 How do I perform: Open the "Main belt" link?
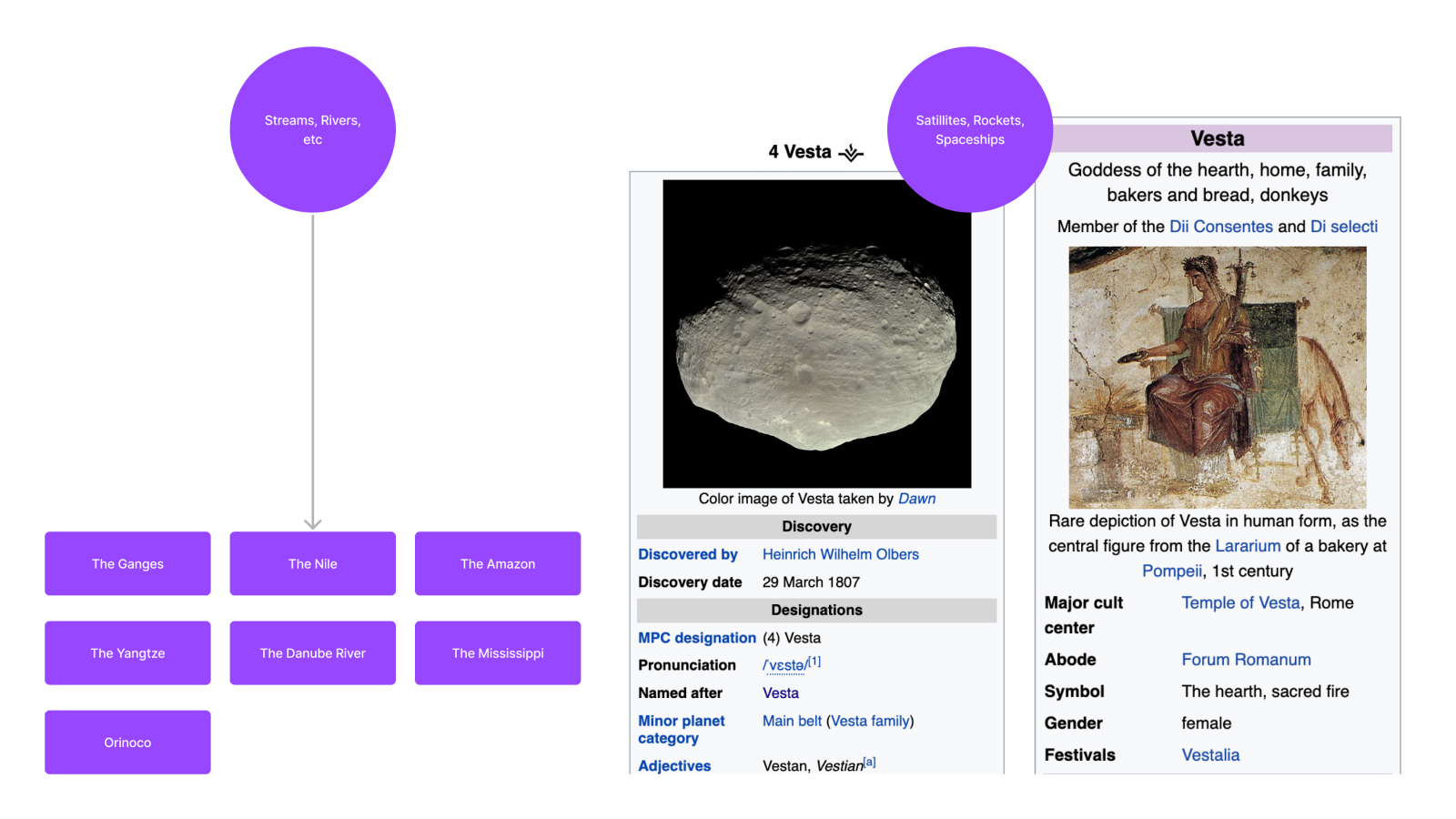tap(791, 721)
